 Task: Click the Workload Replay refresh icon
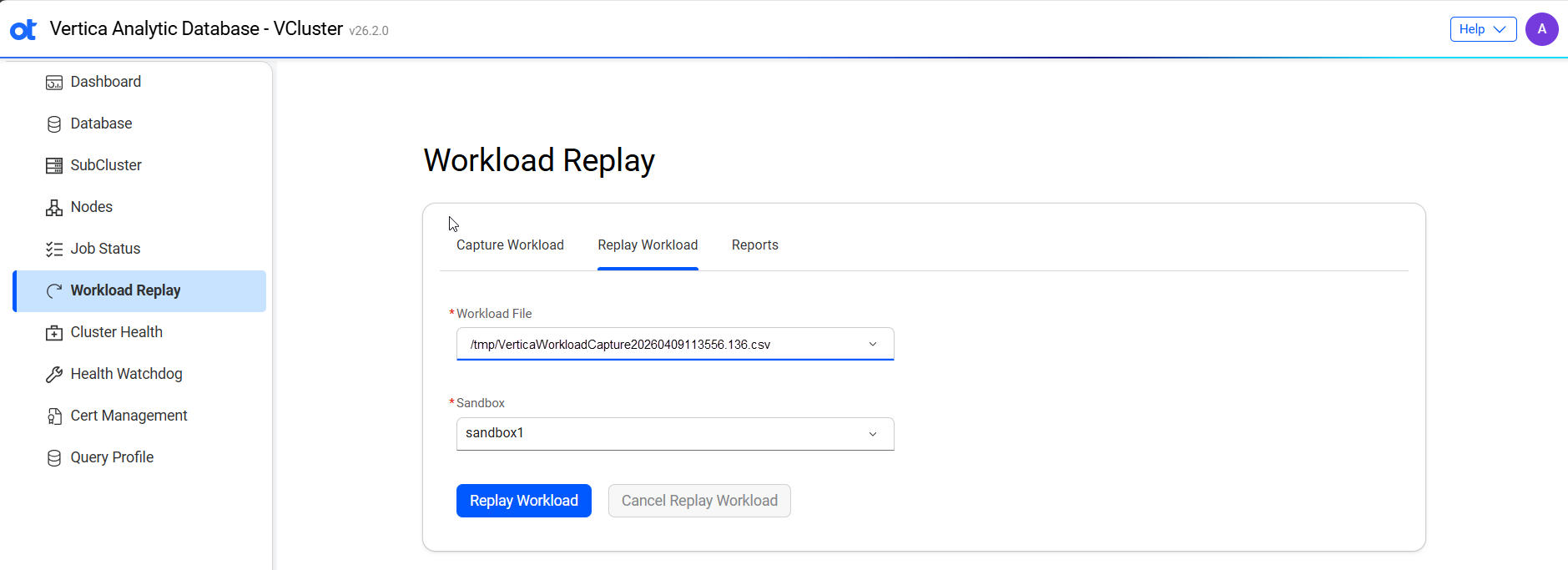[54, 290]
